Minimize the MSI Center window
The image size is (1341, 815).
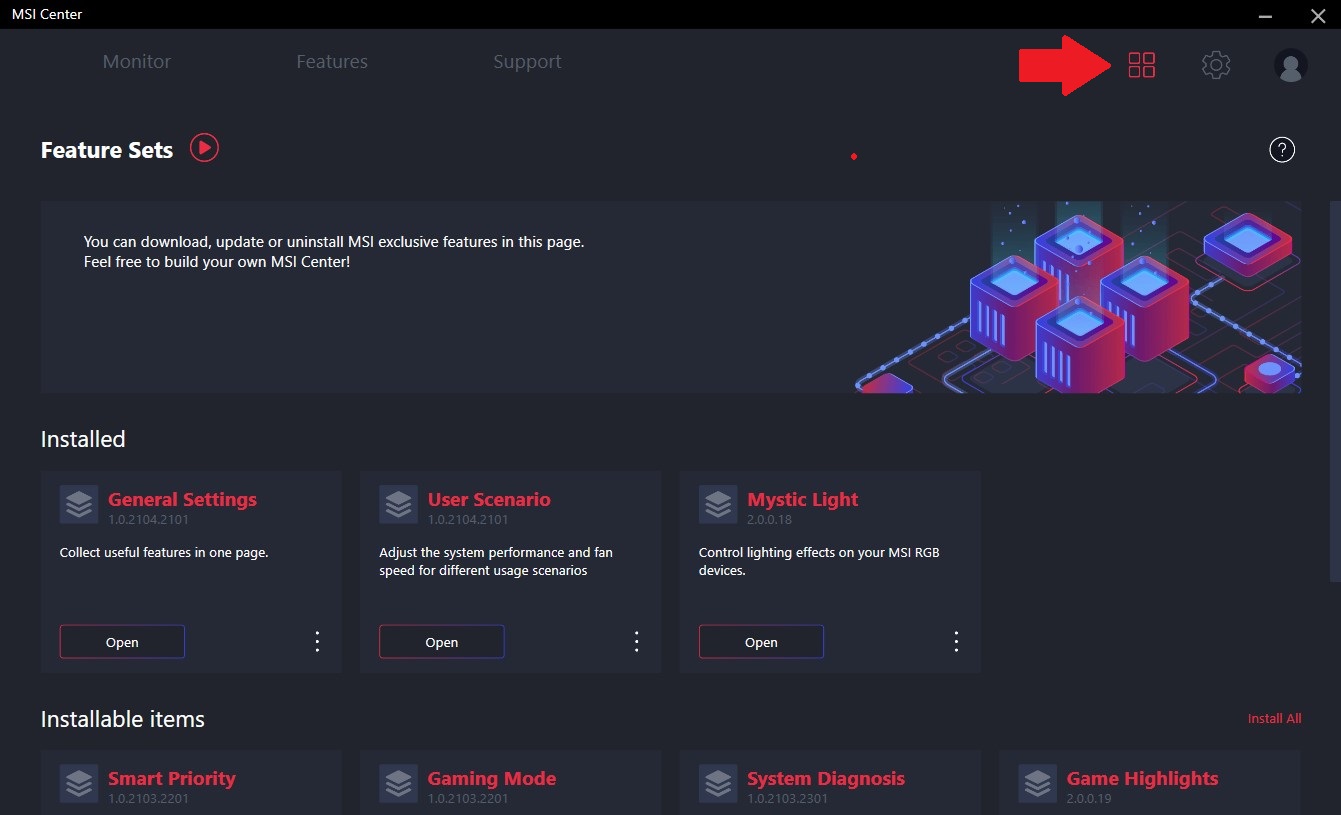point(1267,15)
